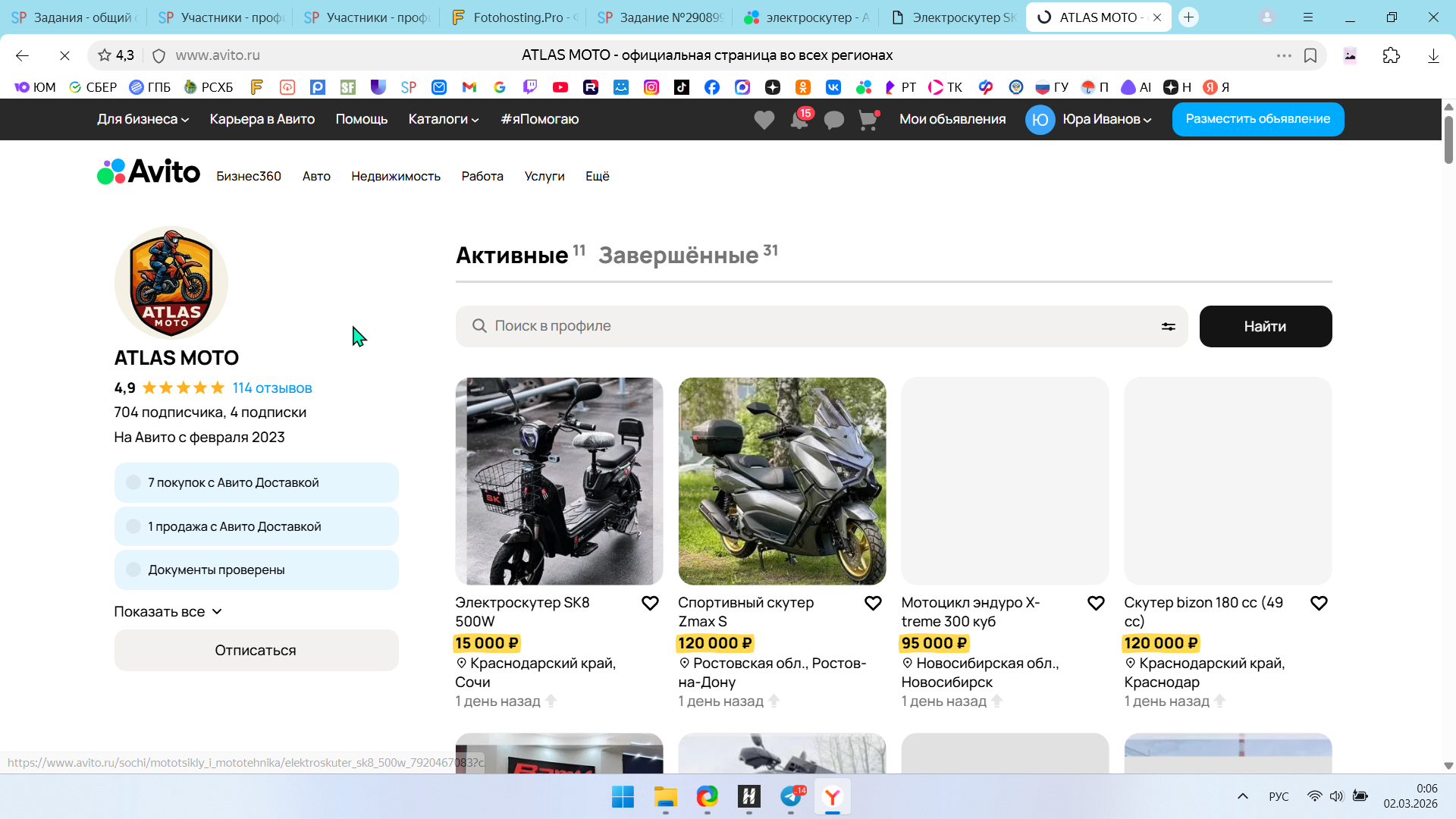Open 114 отзывов reviews link

[x=272, y=388]
